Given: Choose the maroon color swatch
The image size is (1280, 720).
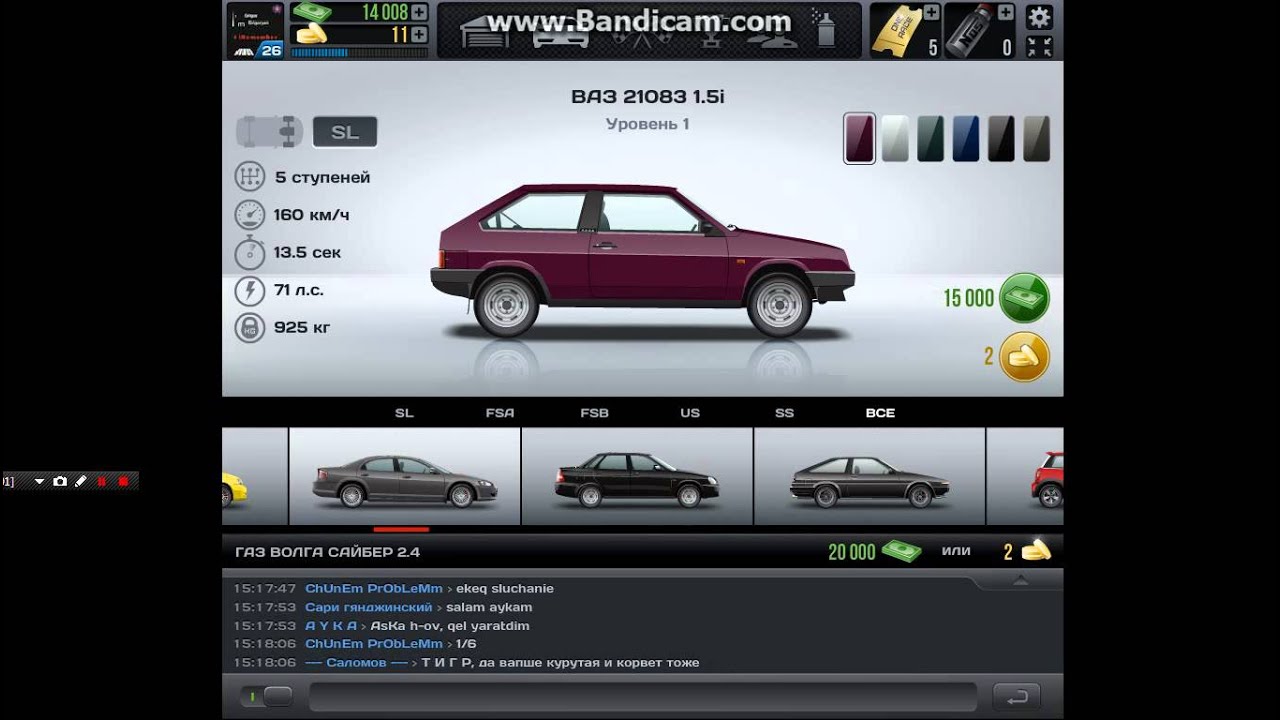Looking at the screenshot, I should click(x=859, y=138).
